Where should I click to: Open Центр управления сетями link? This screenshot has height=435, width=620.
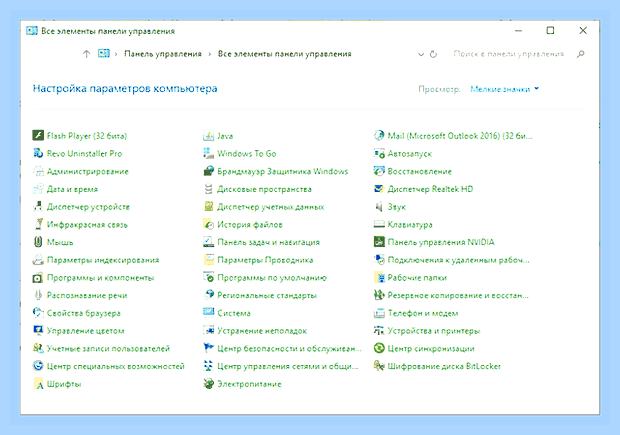(287, 366)
